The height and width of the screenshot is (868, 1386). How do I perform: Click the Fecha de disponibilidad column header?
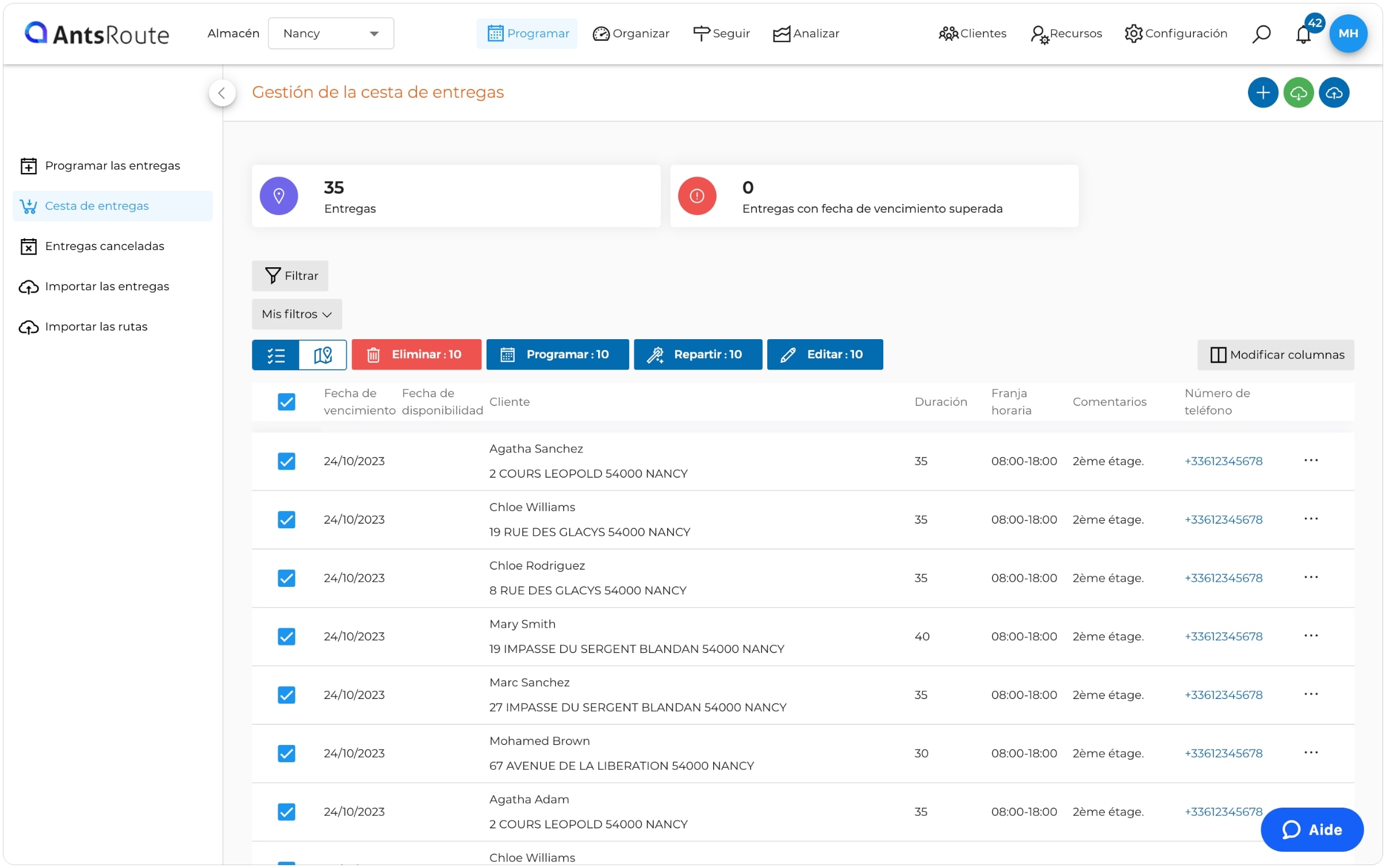pos(442,402)
